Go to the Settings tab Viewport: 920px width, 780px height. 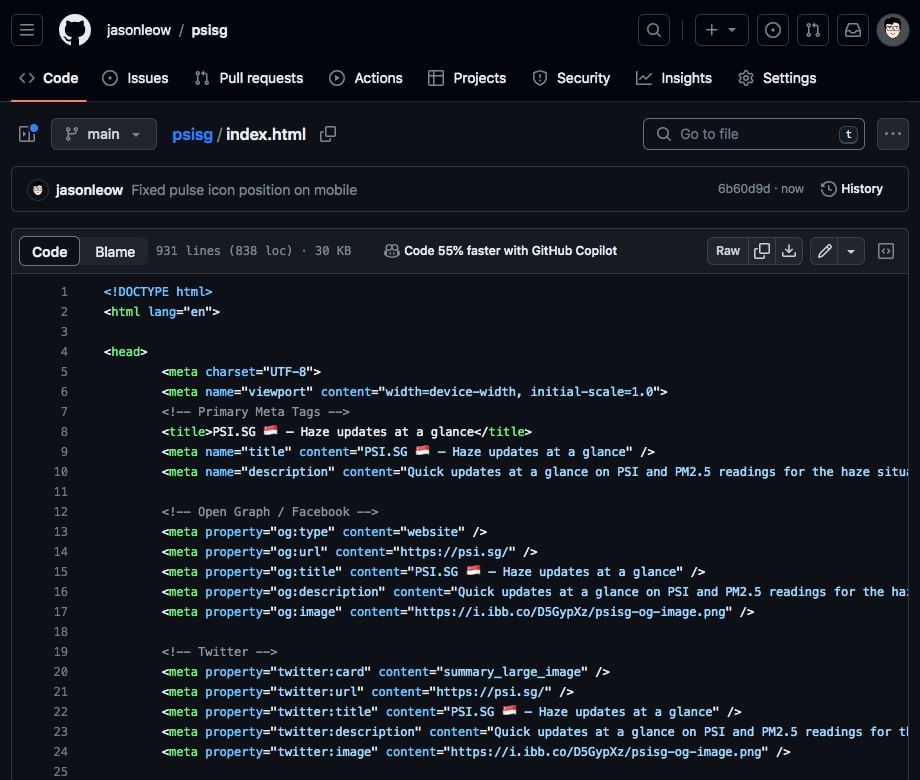tap(777, 78)
